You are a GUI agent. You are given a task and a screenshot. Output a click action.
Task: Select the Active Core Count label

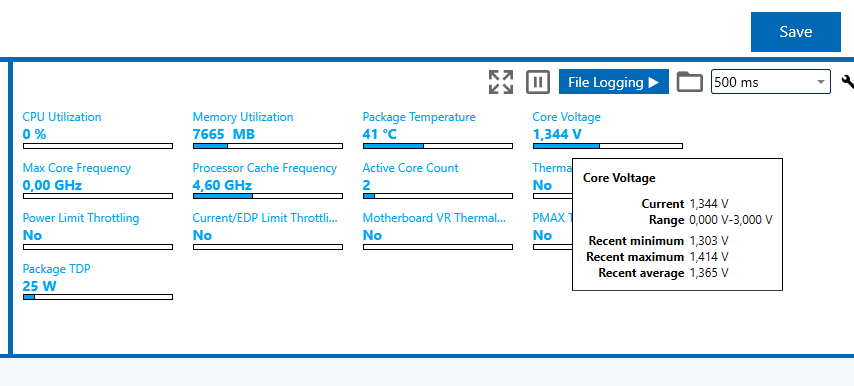(411, 168)
